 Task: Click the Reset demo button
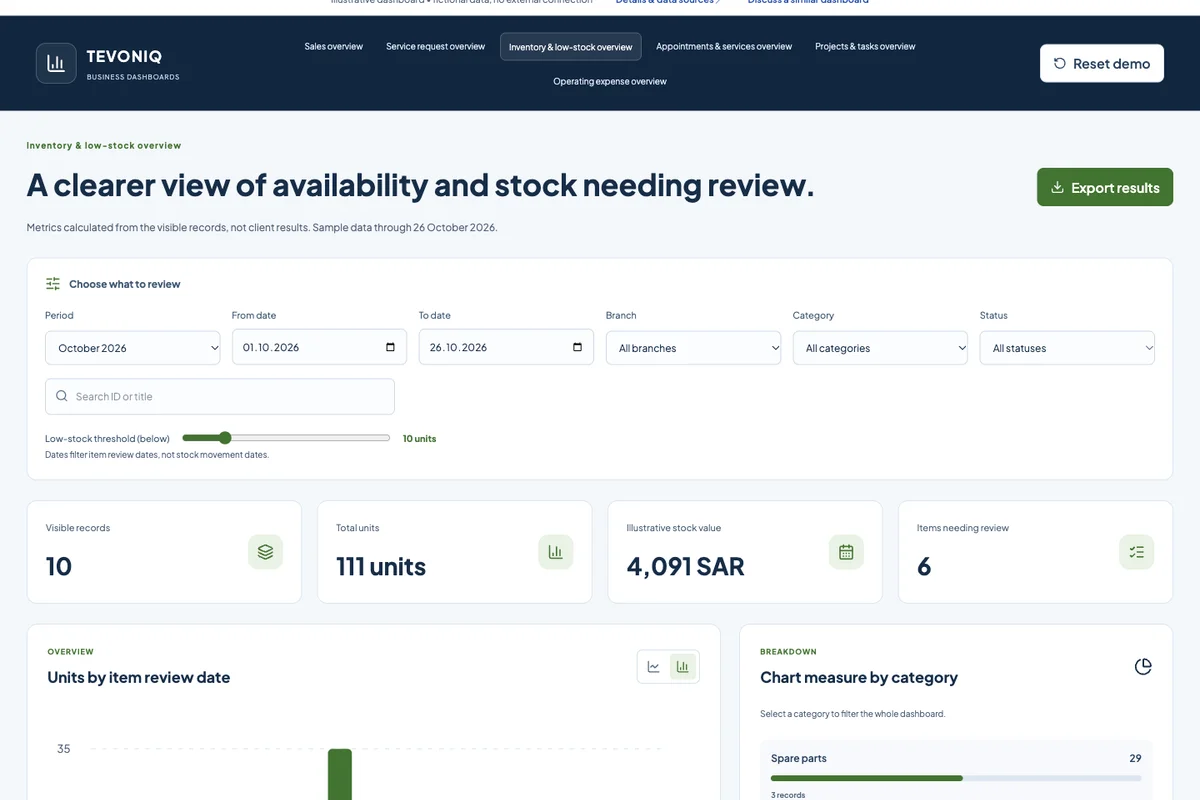click(1102, 63)
